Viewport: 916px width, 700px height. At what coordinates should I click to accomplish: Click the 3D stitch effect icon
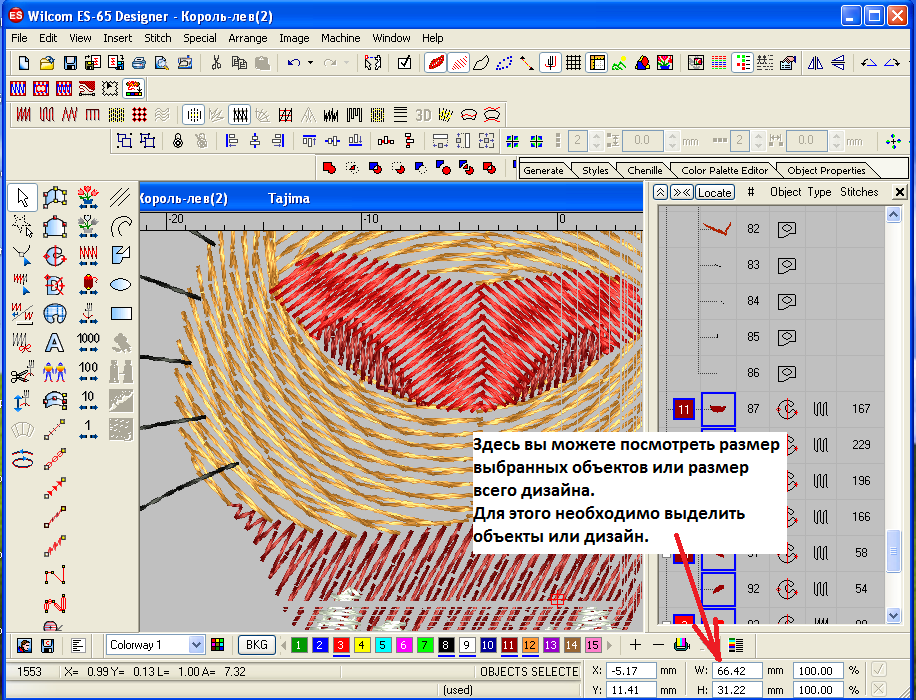423,114
